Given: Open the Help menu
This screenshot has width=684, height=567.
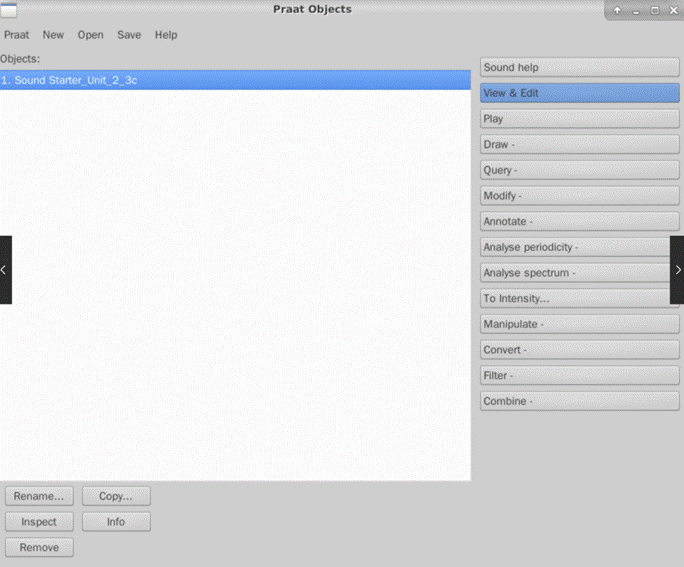Looking at the screenshot, I should [x=166, y=35].
